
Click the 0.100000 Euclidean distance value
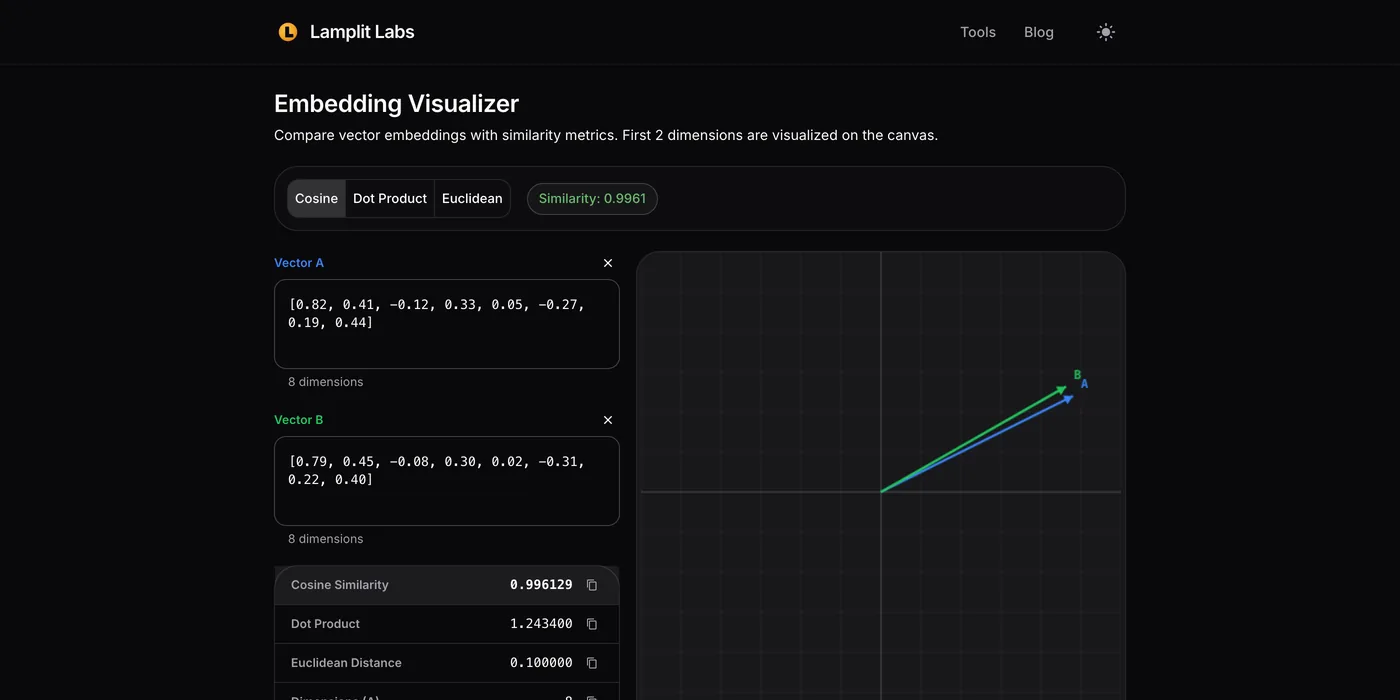[541, 663]
